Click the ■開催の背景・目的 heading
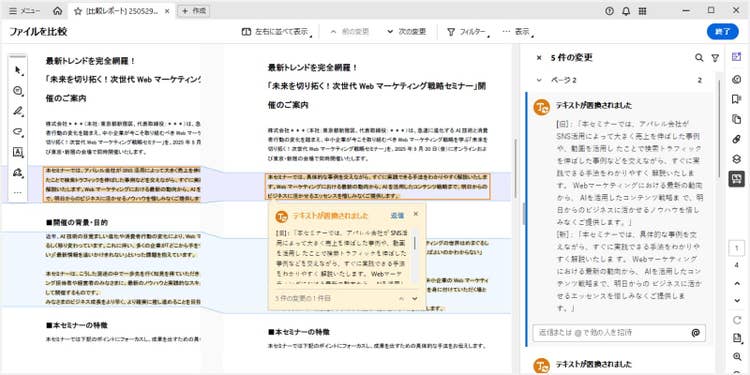Screen dimensions: 750x375 (77, 222)
